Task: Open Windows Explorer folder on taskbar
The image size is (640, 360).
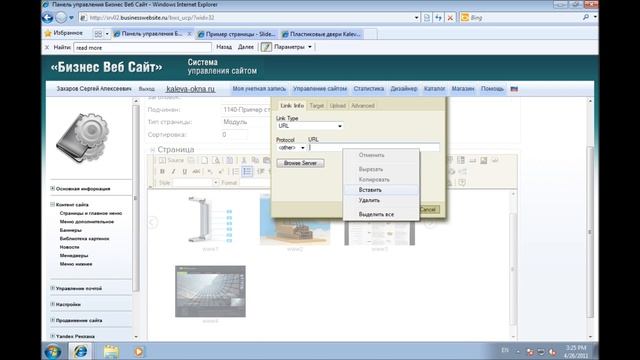Action: tap(111, 351)
